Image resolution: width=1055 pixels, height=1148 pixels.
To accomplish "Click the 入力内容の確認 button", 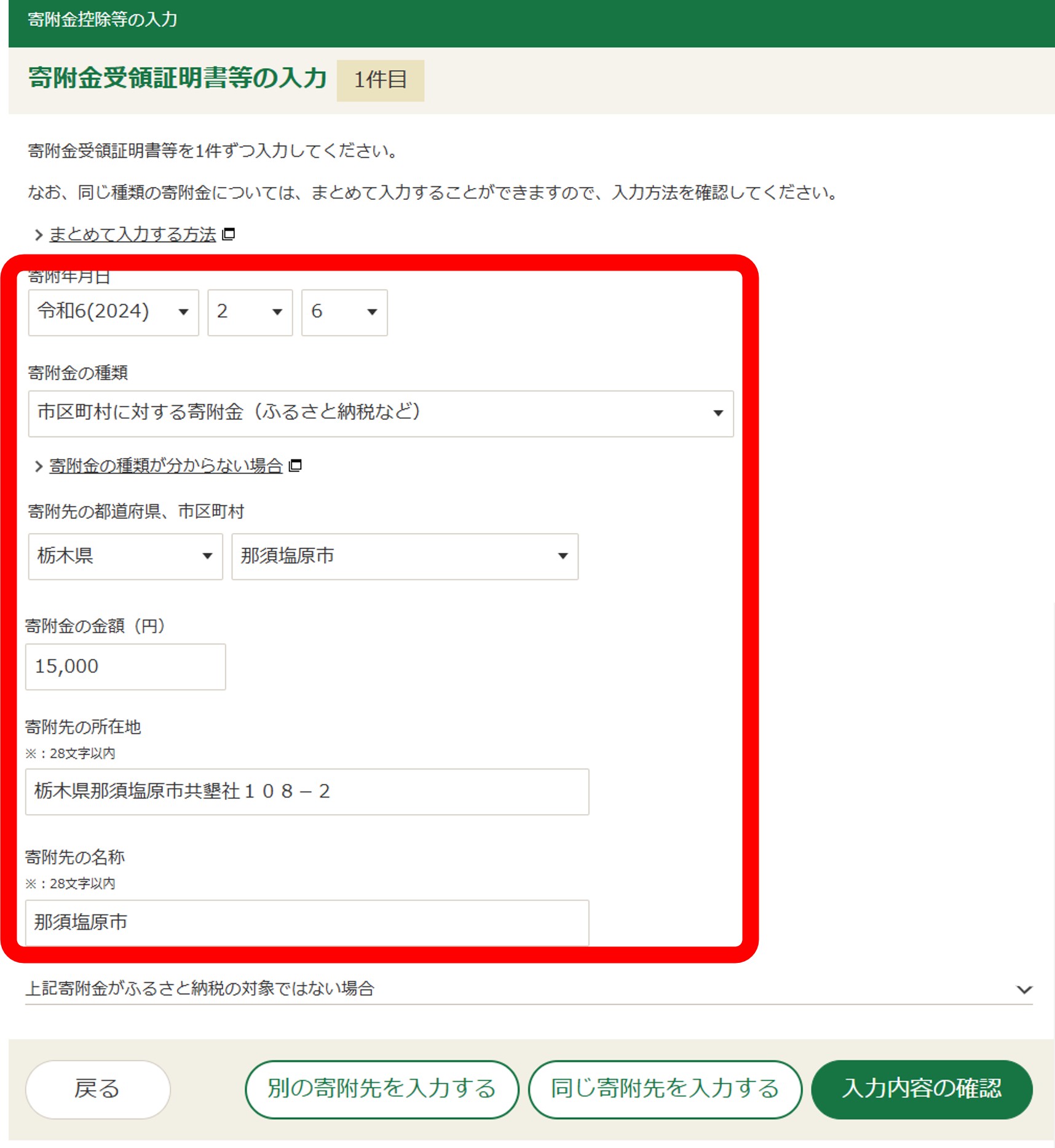I will [x=922, y=1089].
